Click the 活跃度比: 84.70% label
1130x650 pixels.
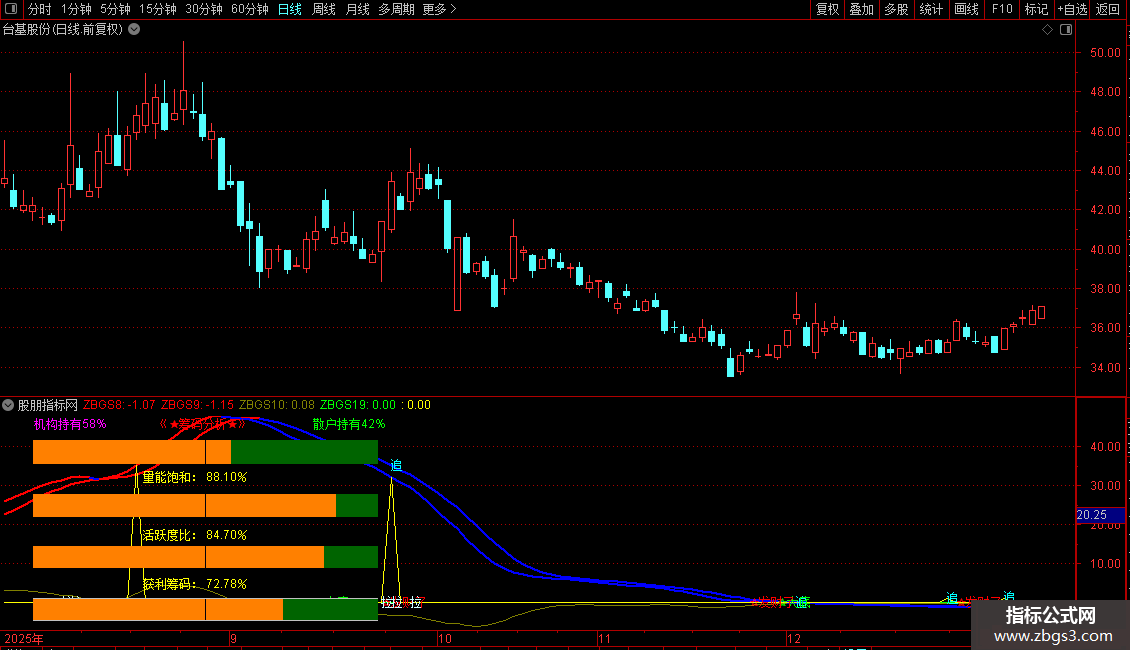[x=195, y=535]
